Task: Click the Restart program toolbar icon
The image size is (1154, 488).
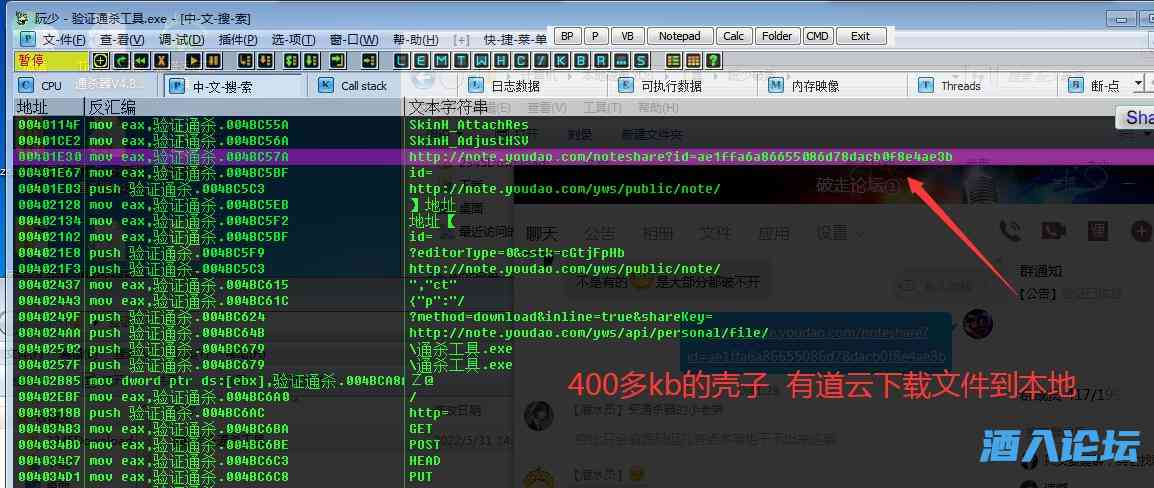Action: click(121, 60)
